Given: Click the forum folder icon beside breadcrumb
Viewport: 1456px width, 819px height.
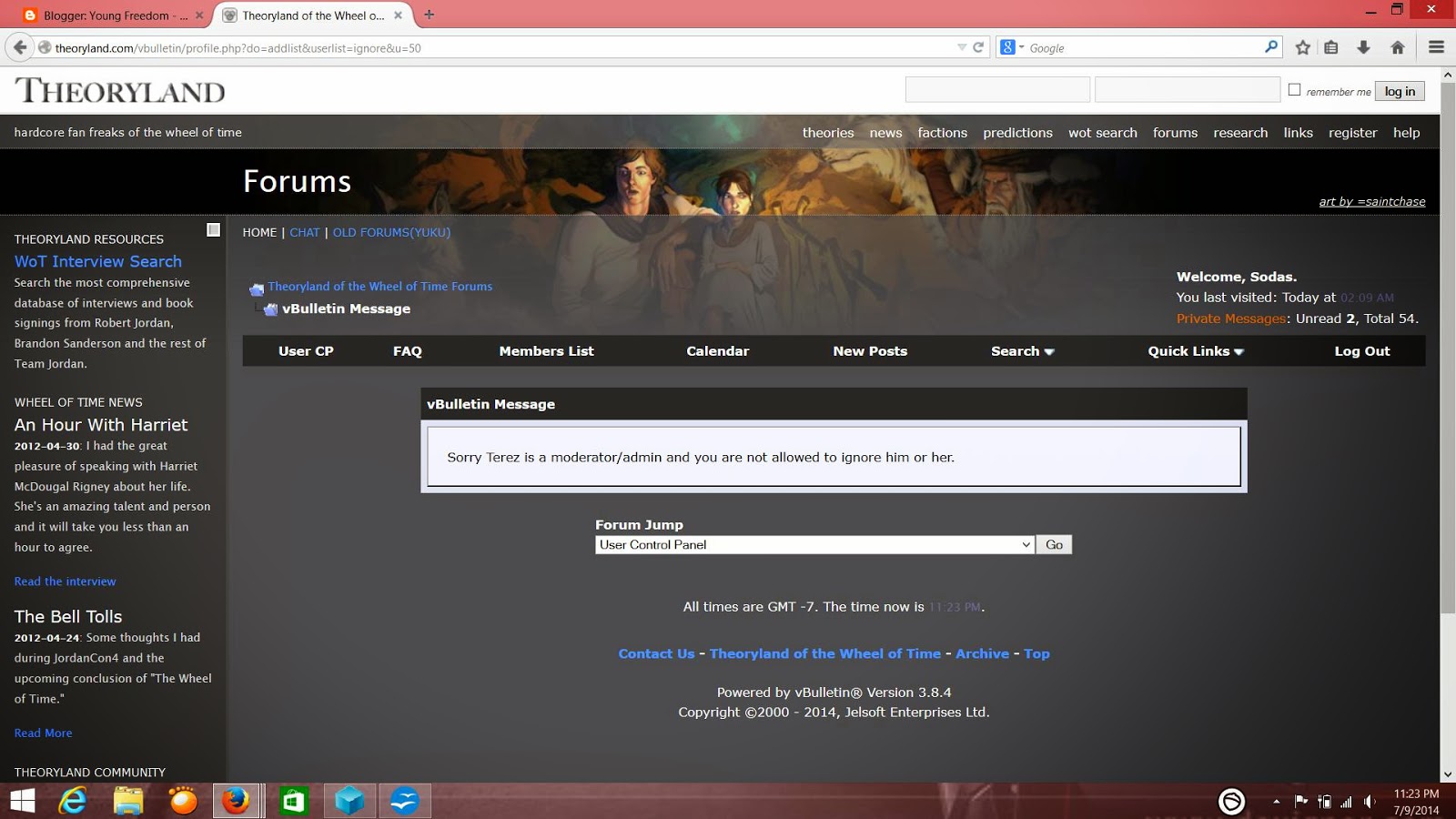Looking at the screenshot, I should click(257, 288).
